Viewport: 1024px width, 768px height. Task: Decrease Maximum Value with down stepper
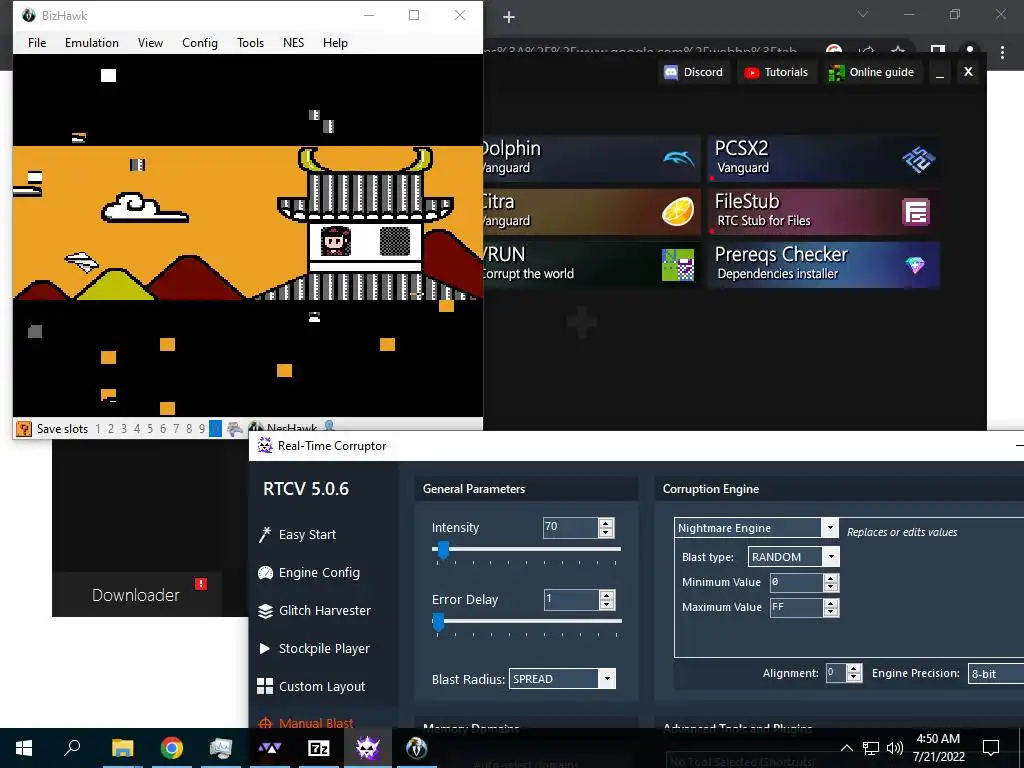[x=831, y=612]
